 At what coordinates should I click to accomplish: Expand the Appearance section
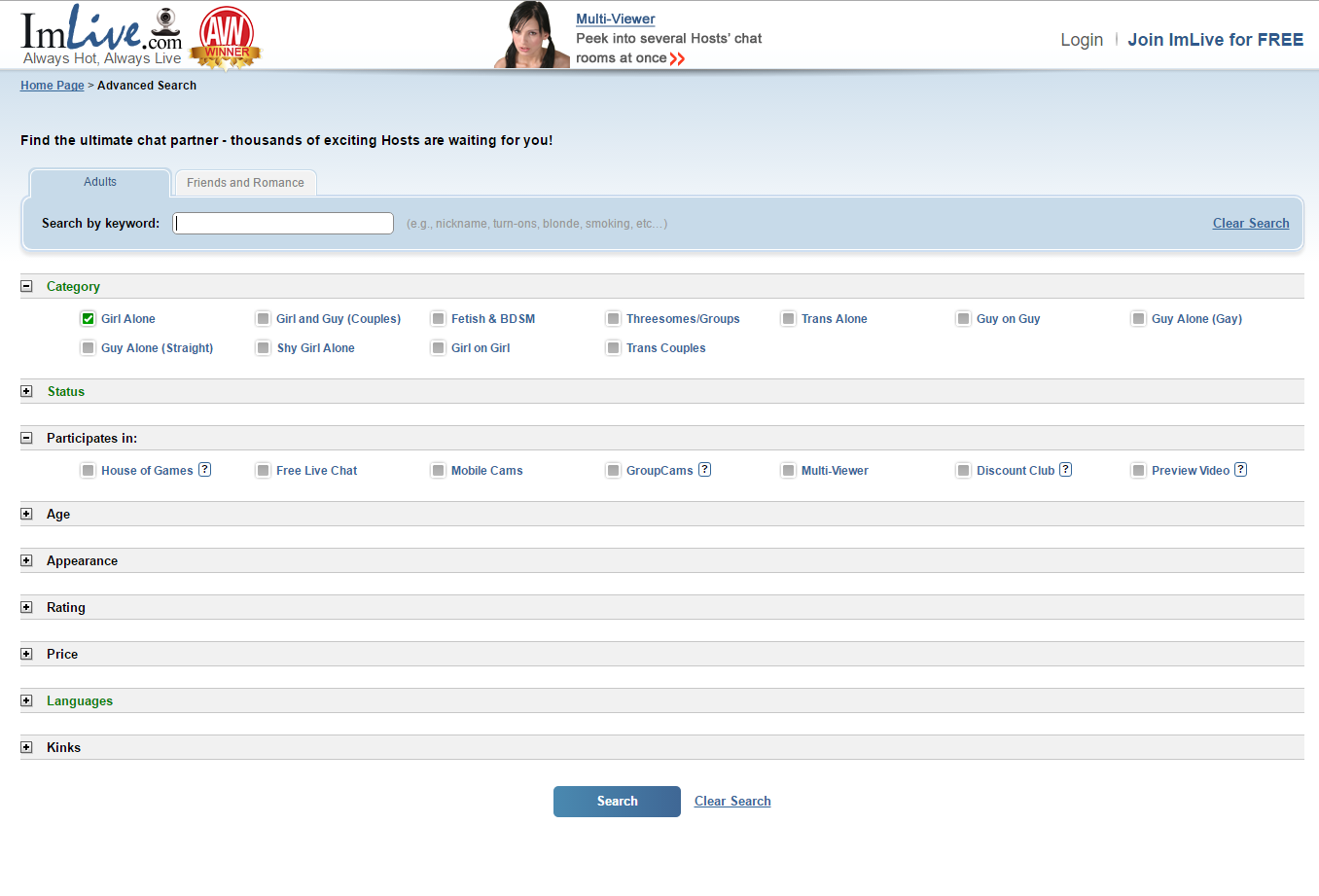pyautogui.click(x=26, y=560)
